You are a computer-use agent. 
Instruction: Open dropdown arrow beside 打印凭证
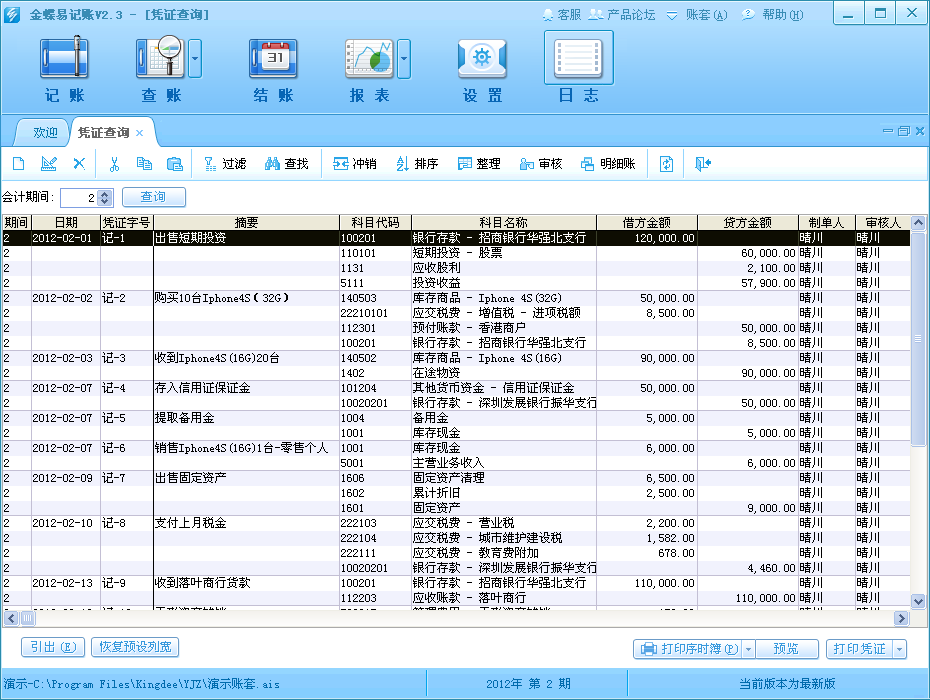point(900,649)
